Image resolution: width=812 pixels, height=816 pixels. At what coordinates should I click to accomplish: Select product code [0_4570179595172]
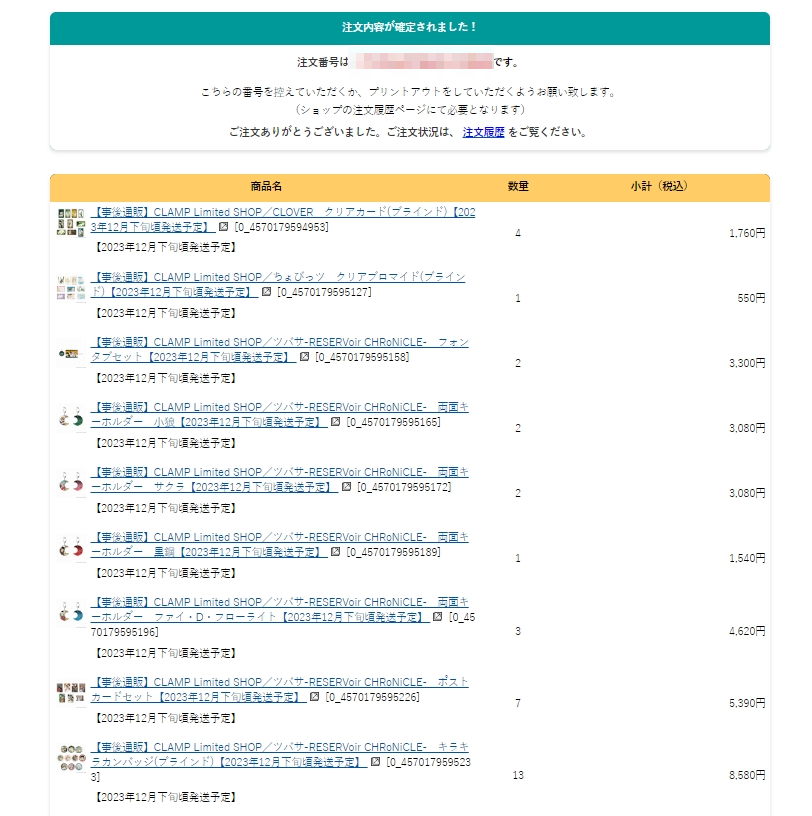pyautogui.click(x=404, y=488)
